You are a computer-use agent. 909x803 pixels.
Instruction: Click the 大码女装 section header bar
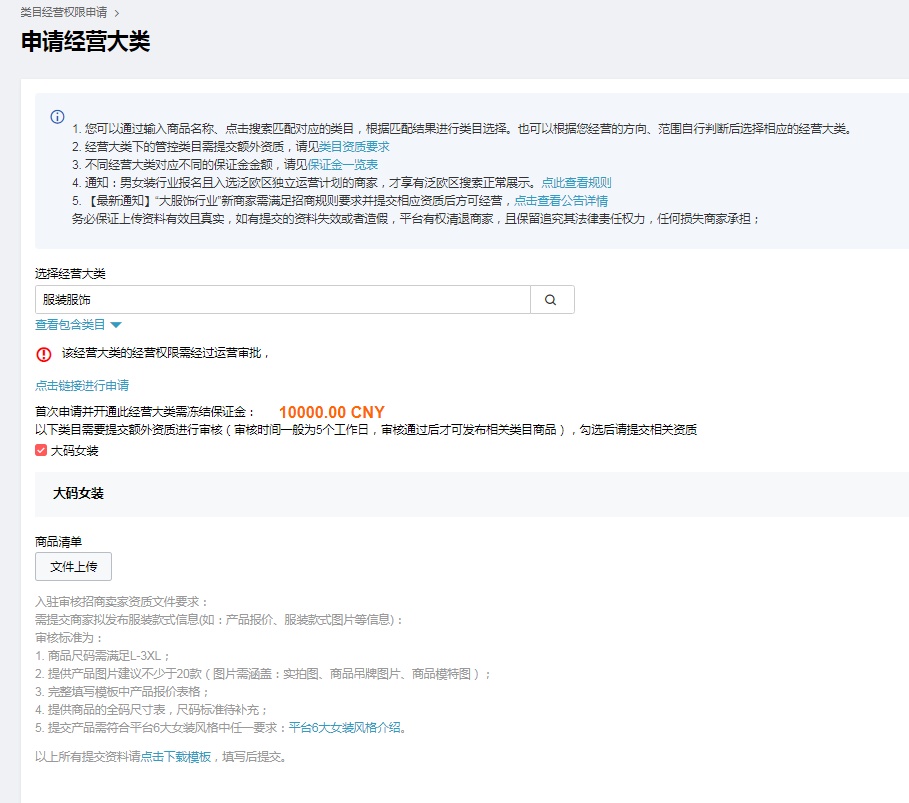tap(470, 494)
